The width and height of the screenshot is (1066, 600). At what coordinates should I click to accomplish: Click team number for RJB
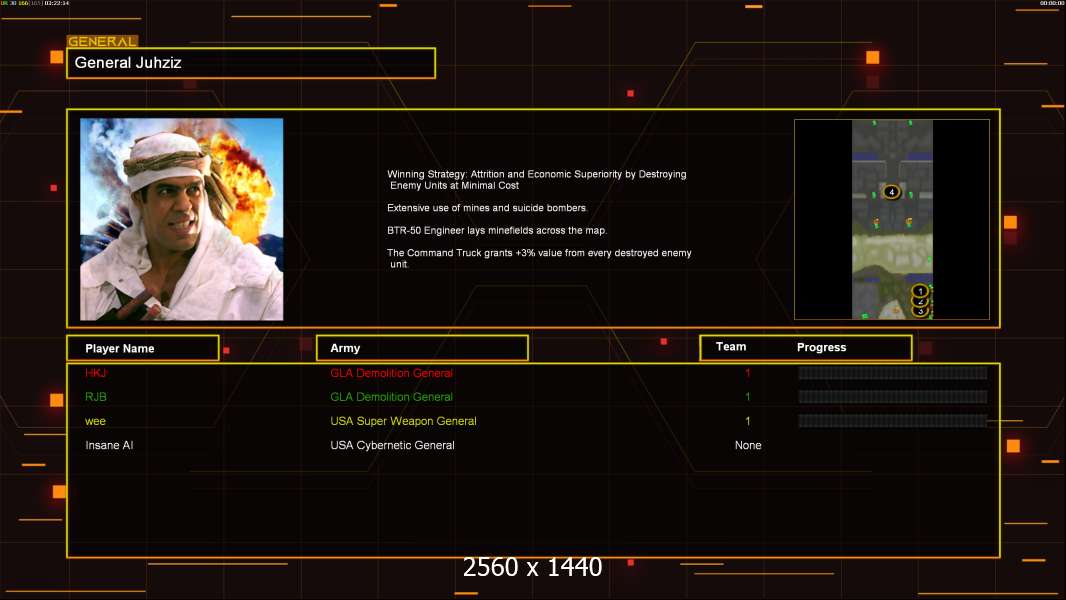tap(748, 397)
